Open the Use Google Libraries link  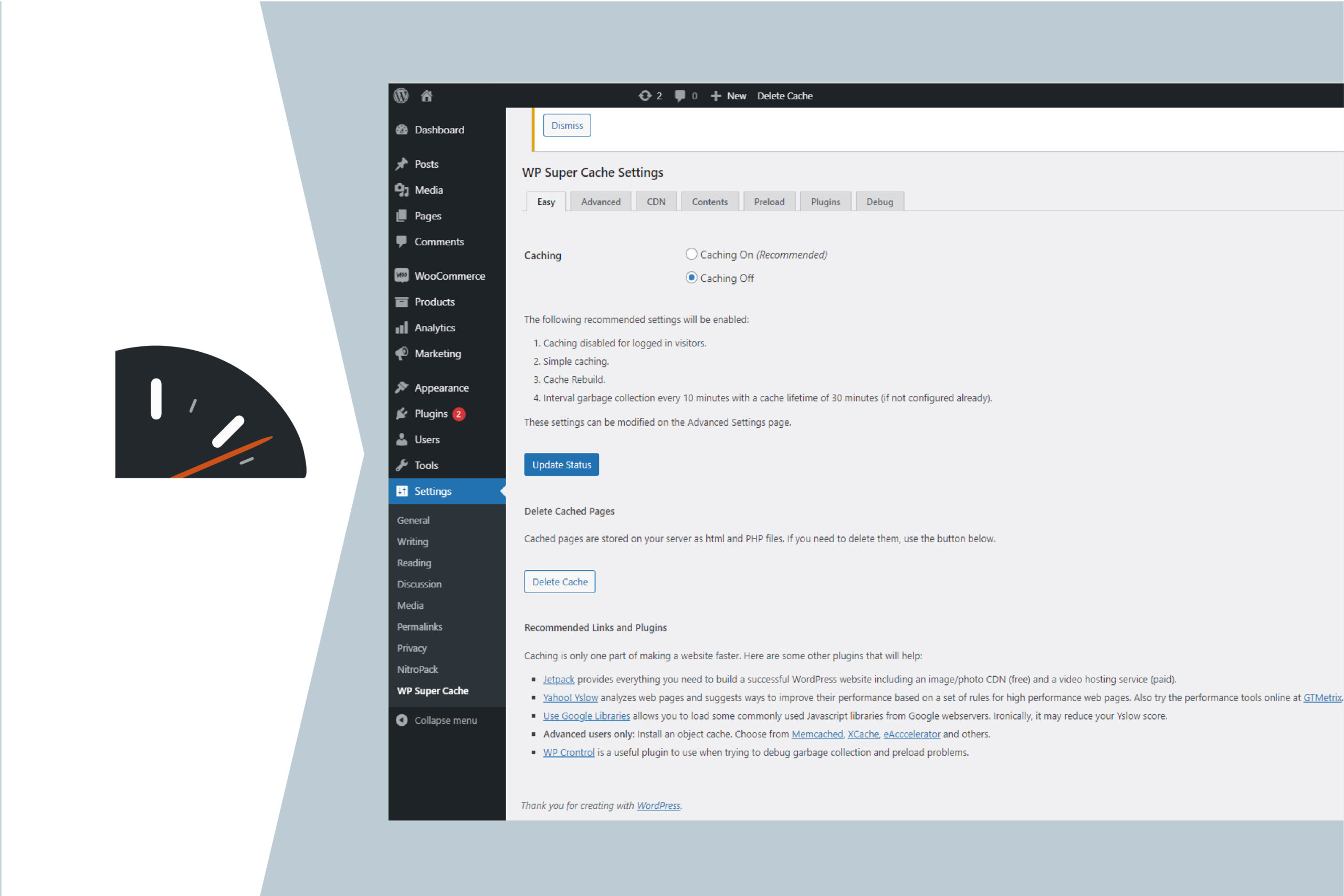(586, 715)
